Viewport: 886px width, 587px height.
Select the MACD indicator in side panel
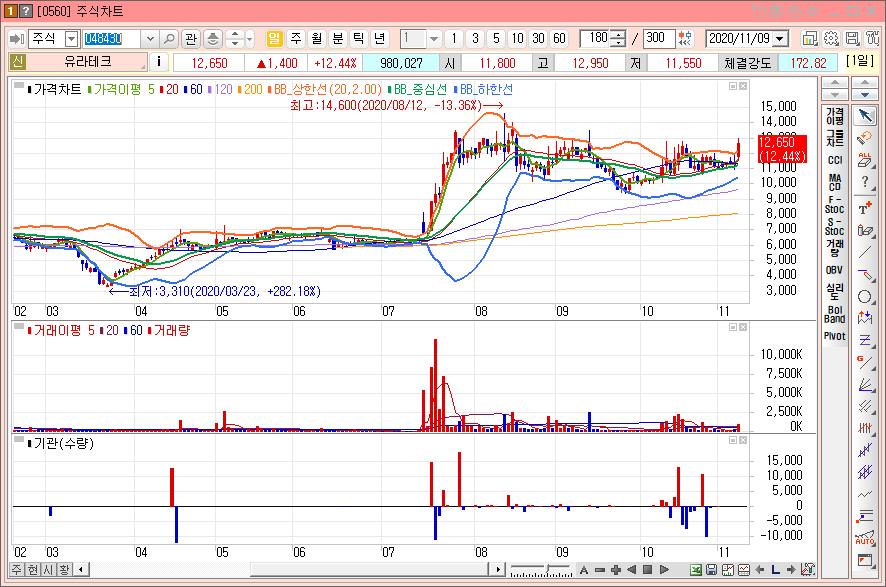835,182
